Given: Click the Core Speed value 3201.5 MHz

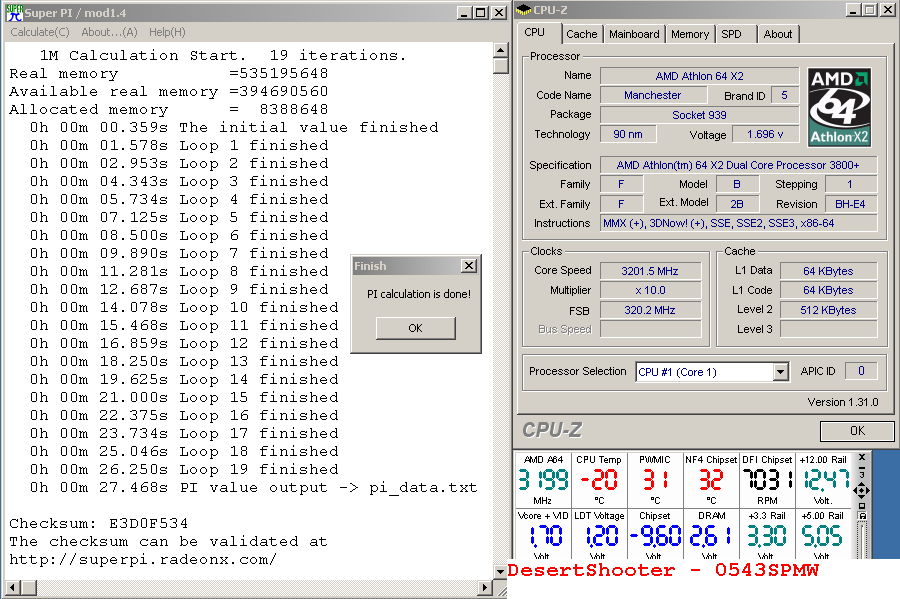Looking at the screenshot, I should 650,271.
